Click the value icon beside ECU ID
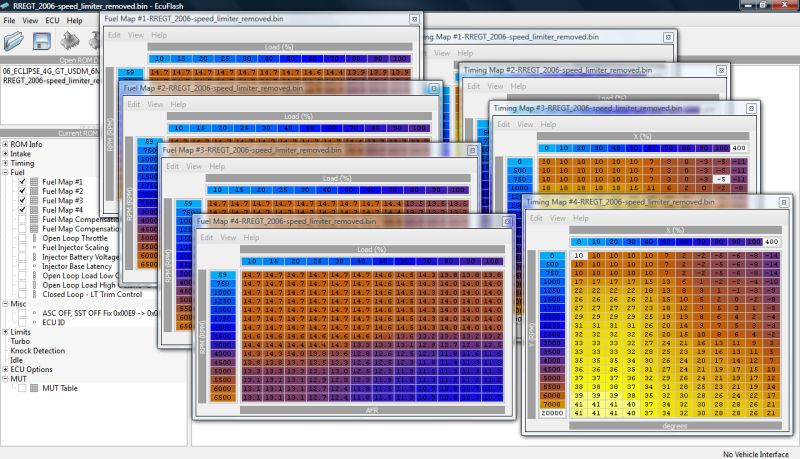800x459 pixels. 35,323
